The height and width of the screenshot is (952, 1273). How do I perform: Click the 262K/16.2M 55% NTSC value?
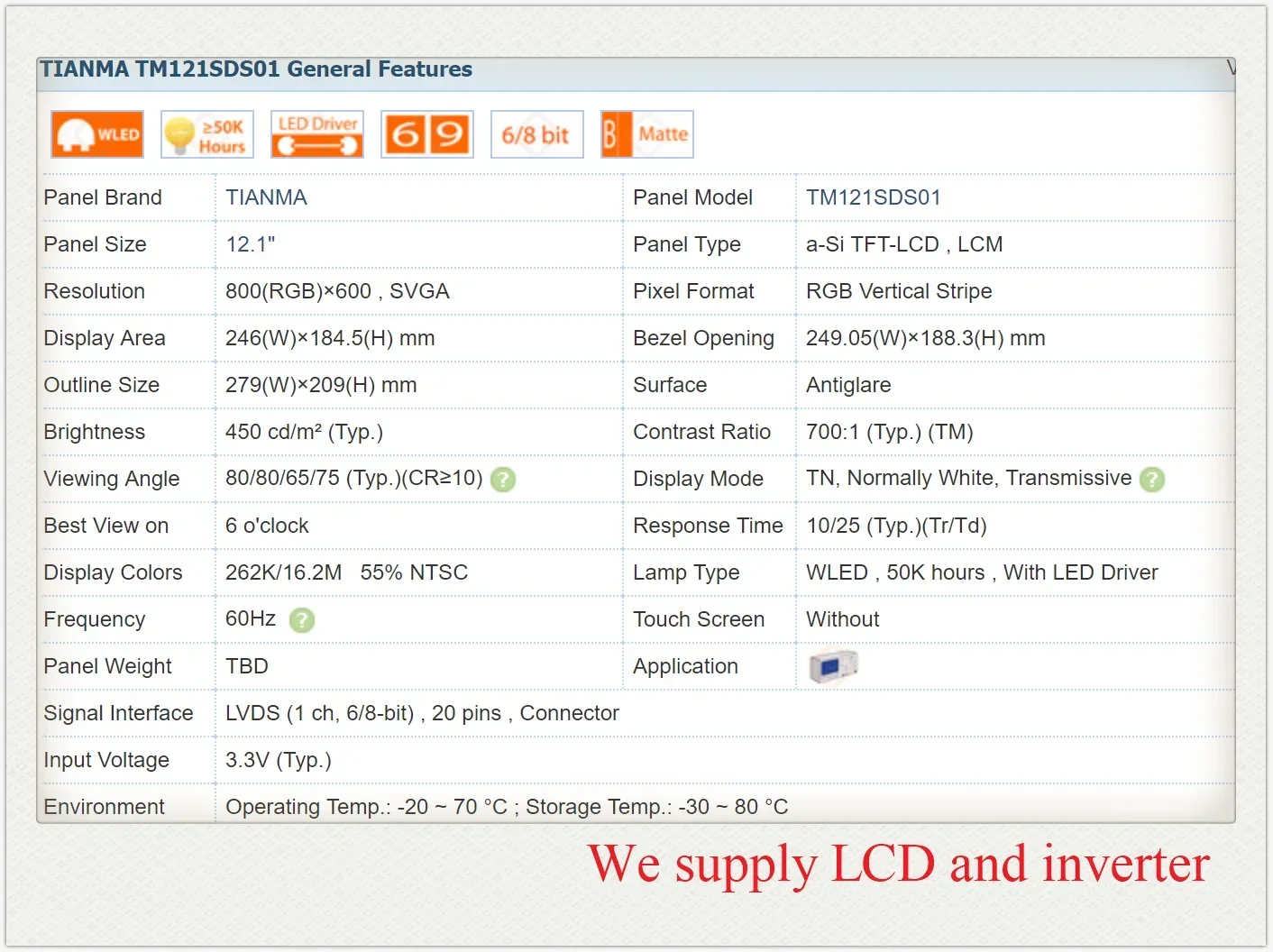pos(346,572)
